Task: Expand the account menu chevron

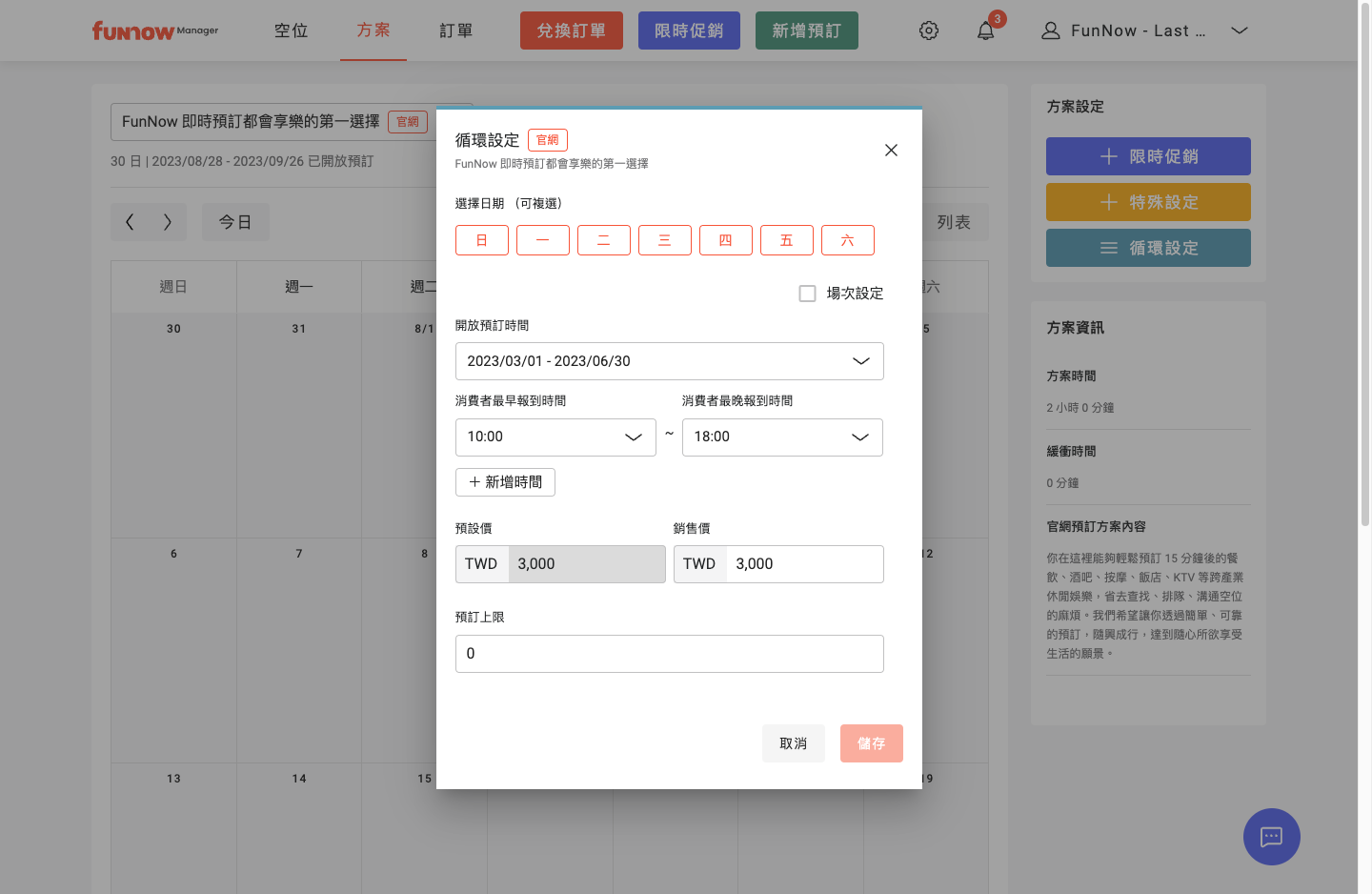Action: coord(1240,30)
